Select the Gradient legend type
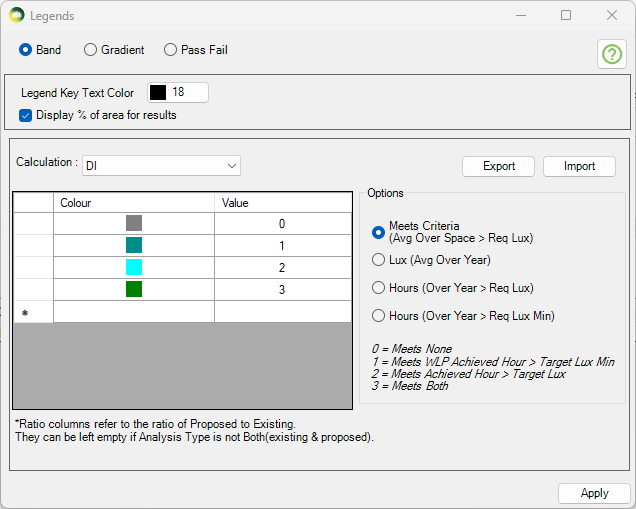Screen dimensions: 636x509 [x=91, y=50]
